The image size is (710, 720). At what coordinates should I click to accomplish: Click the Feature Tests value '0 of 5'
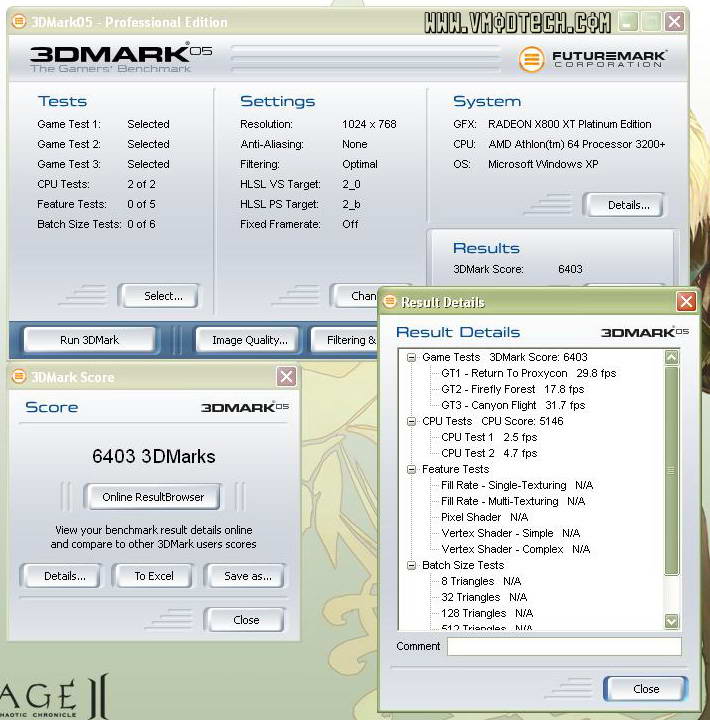[x=141, y=204]
